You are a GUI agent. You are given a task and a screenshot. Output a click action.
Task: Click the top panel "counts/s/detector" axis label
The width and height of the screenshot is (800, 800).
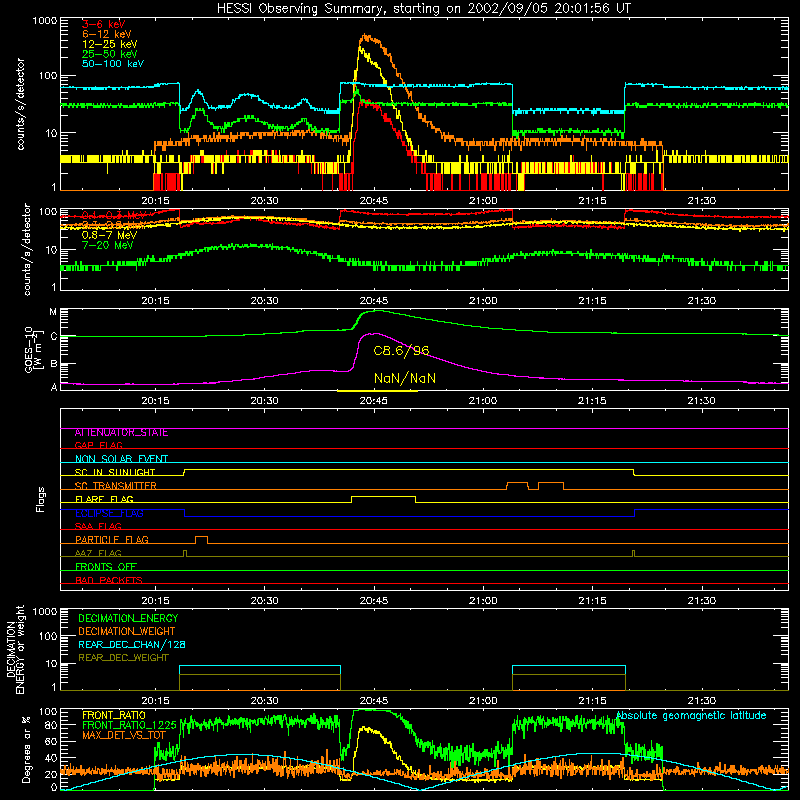pos(20,104)
